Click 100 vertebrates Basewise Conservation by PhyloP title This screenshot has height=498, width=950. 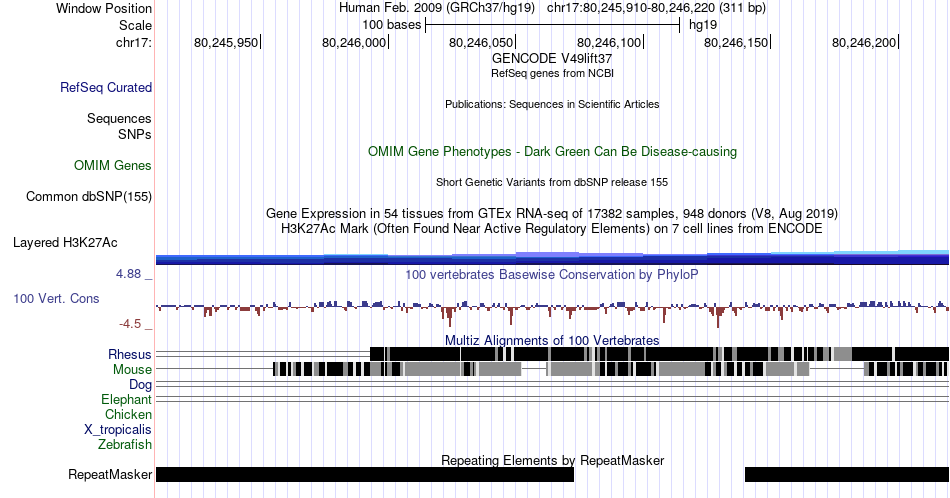pyautogui.click(x=552, y=274)
